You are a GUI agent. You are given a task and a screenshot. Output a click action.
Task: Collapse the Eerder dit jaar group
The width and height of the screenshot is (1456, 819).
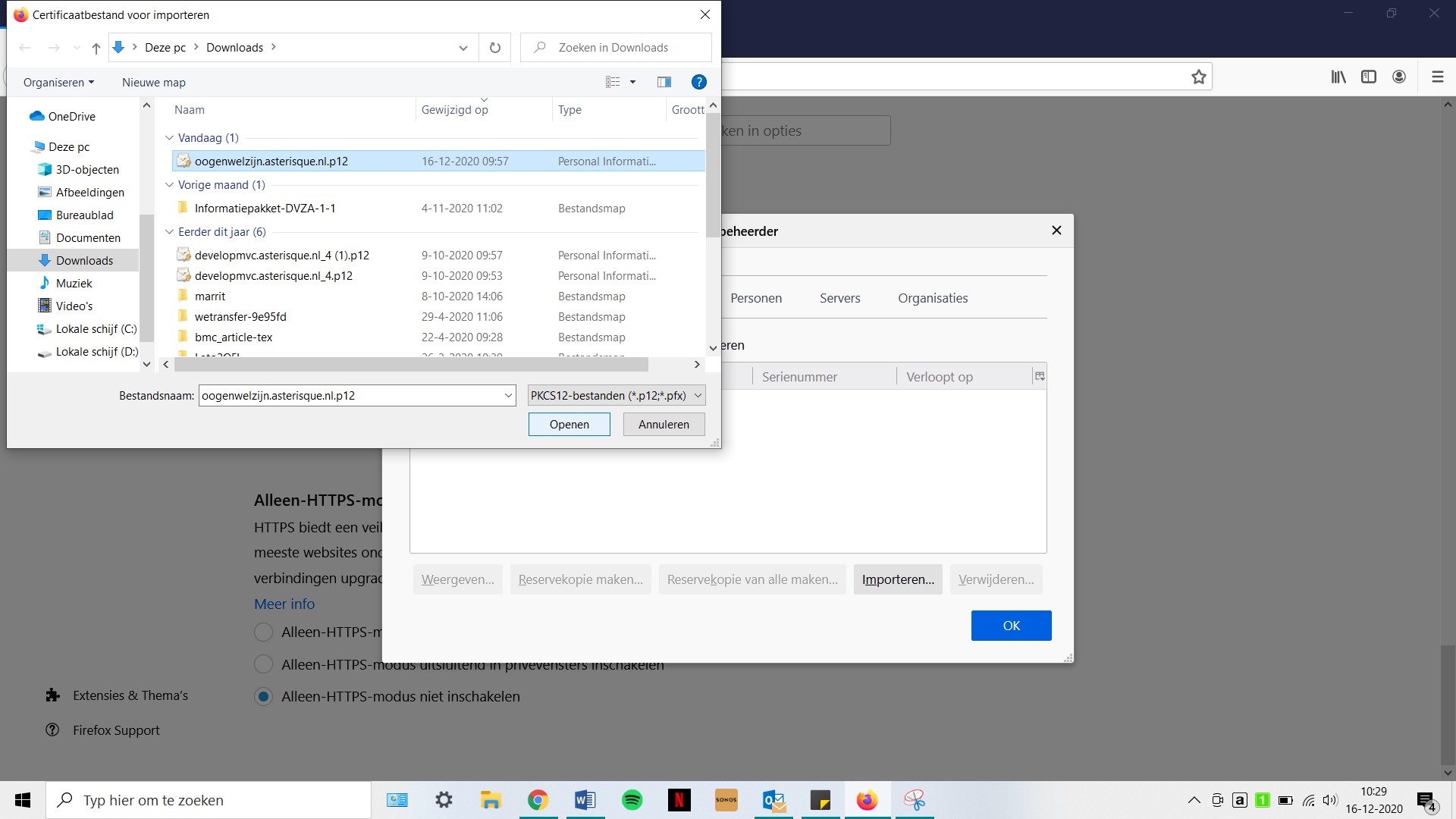click(169, 232)
